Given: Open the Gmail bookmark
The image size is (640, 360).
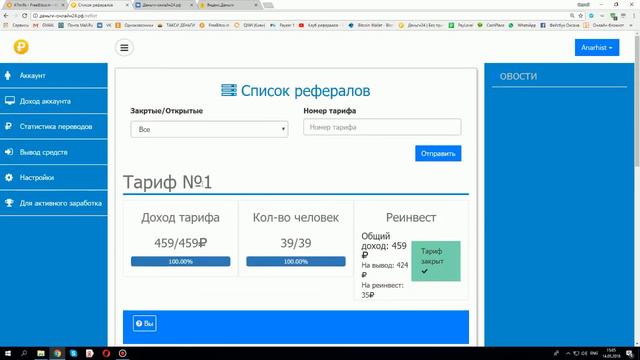Looking at the screenshot, I should coord(44,25).
